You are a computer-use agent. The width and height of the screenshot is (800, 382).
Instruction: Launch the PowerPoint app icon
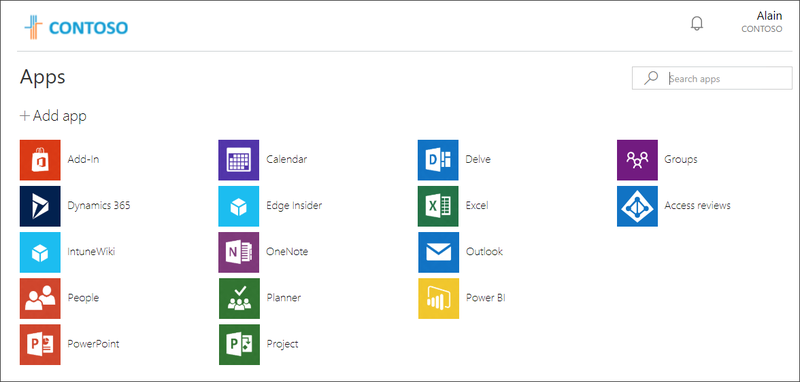coord(40,344)
